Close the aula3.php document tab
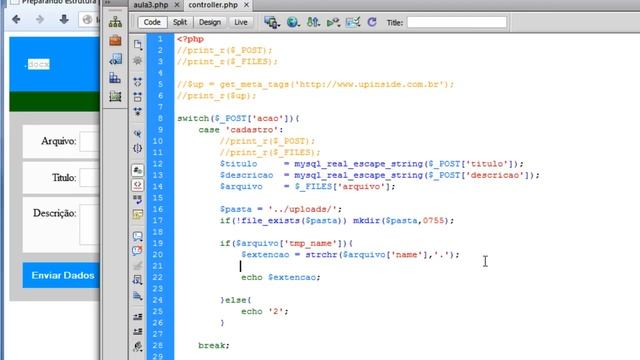Image resolution: width=640 pixels, height=360 pixels. 177,5
